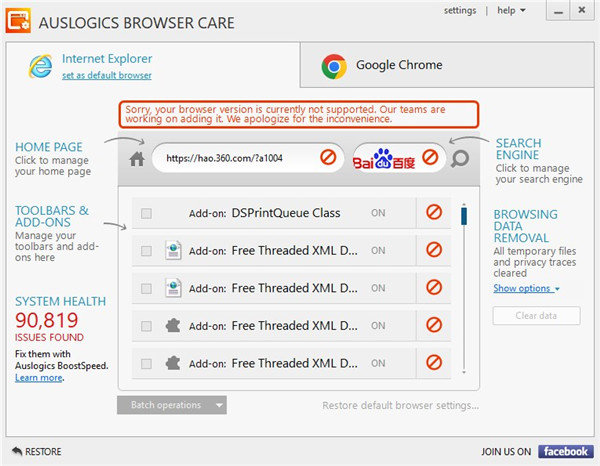Image resolution: width=600 pixels, height=466 pixels.
Task: Minimize the Browser Care window
Action: [558, 11]
